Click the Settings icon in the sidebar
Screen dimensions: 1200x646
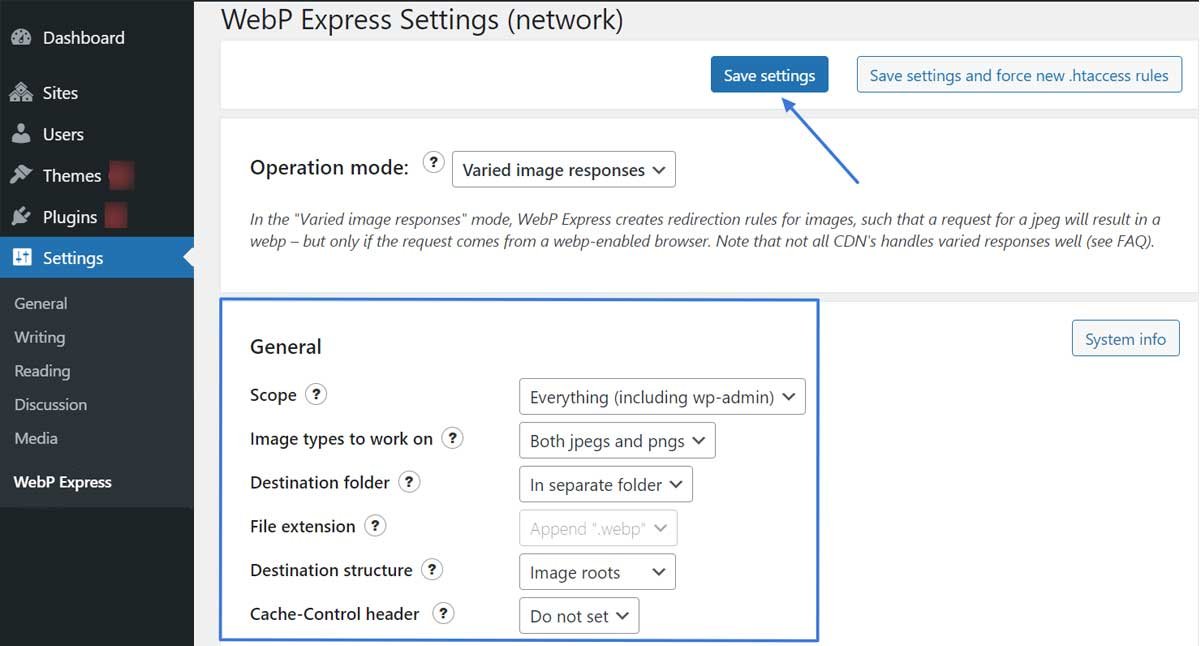(22, 257)
